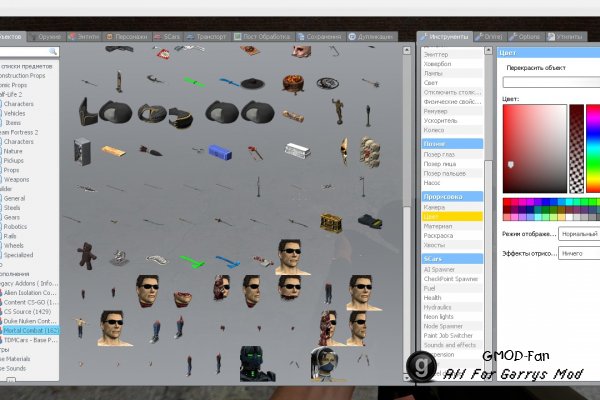Image resolution: width=600 pixels, height=400 pixels.
Task: Spawn the T-pose yellow shirt character
Action: 80,328
